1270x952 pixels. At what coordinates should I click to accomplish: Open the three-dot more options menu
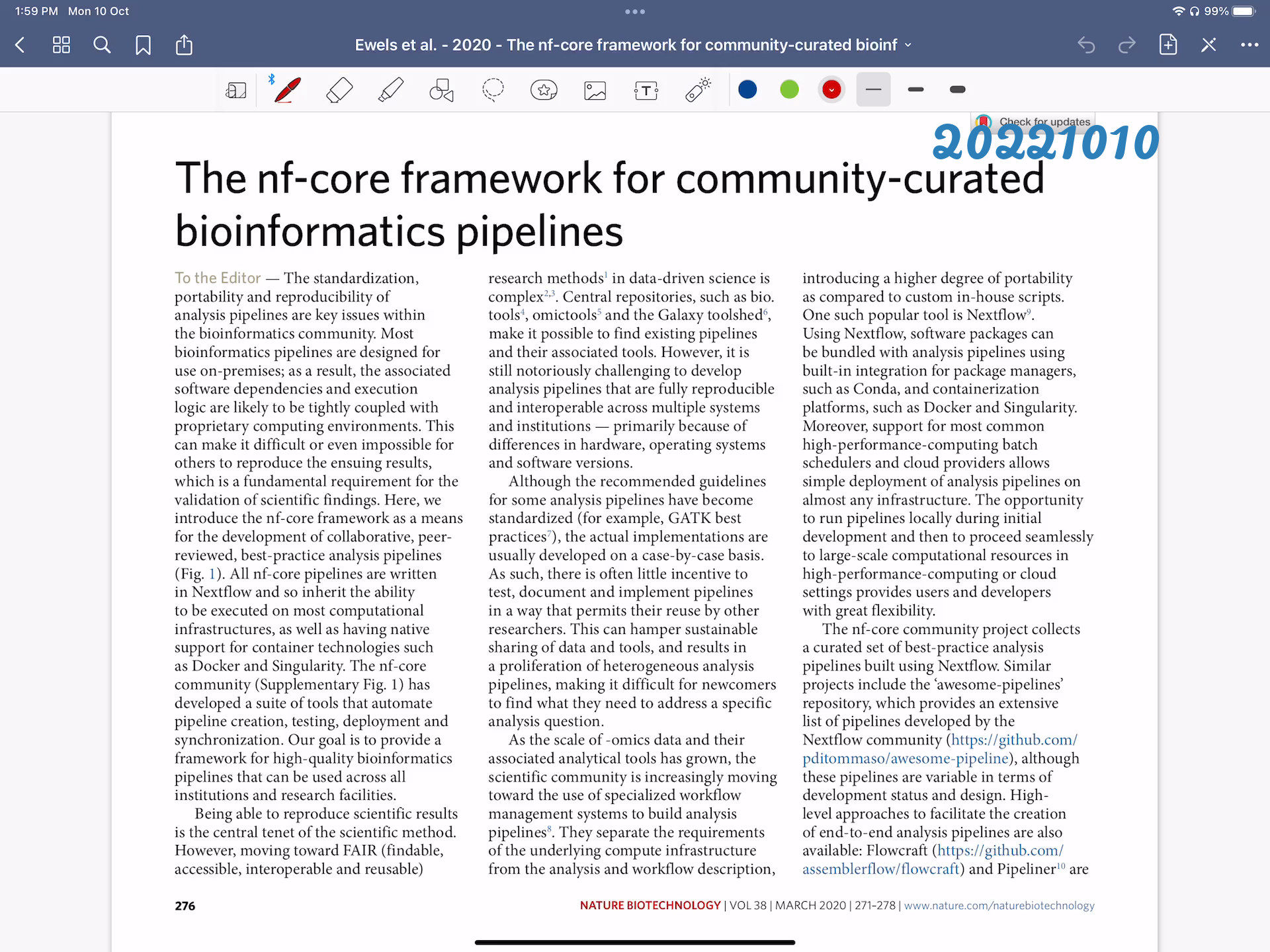coord(1249,45)
